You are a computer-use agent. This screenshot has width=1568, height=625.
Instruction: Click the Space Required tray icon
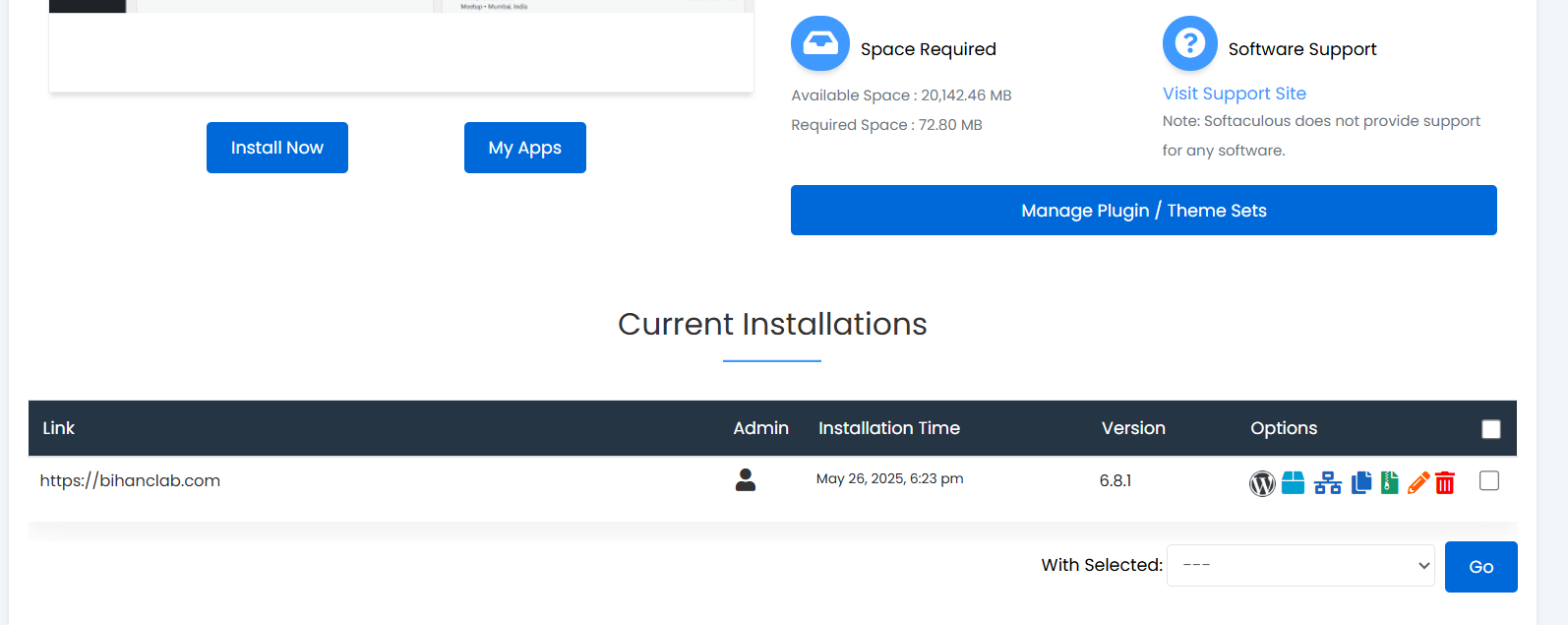coord(819,43)
